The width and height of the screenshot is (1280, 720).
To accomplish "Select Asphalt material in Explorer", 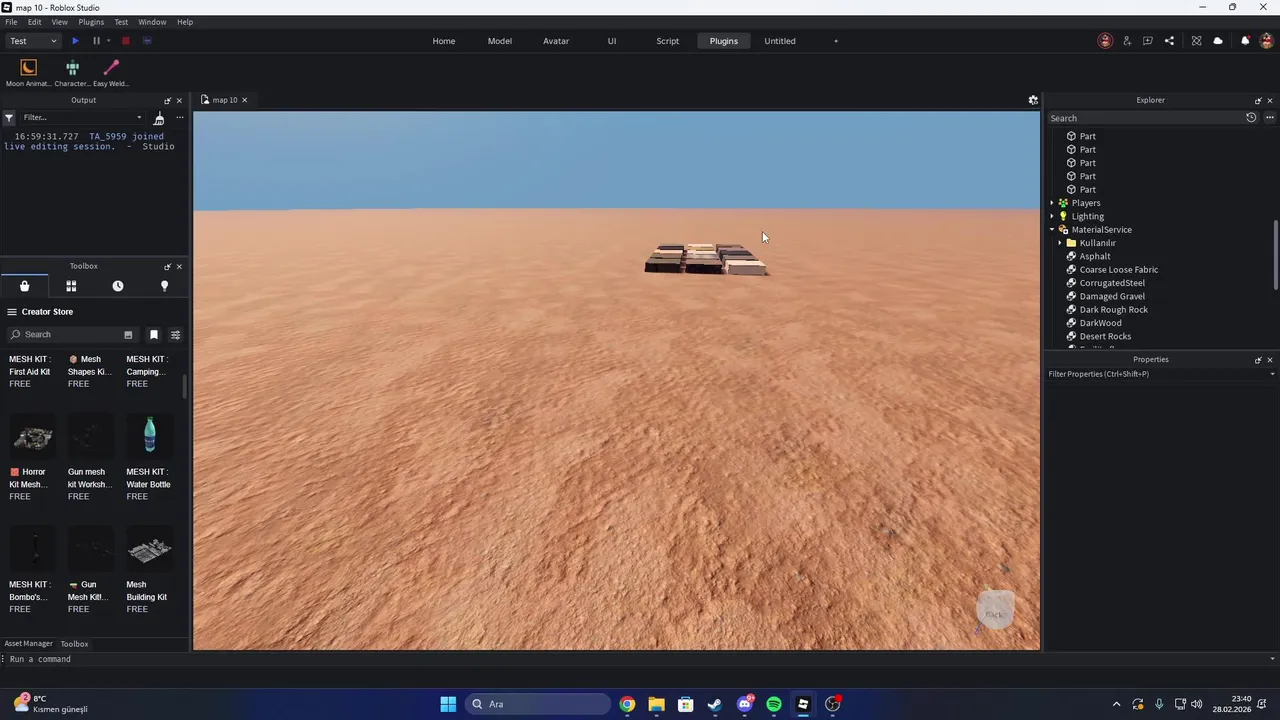I will coord(1095,256).
